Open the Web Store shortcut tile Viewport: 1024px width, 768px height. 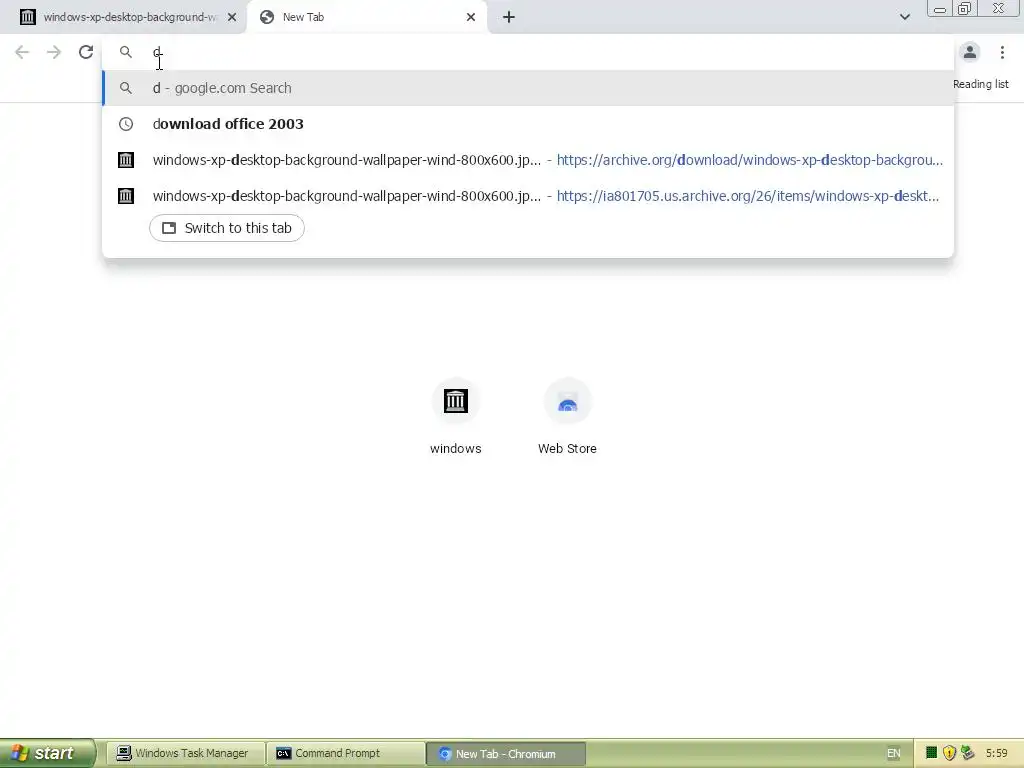tap(567, 416)
